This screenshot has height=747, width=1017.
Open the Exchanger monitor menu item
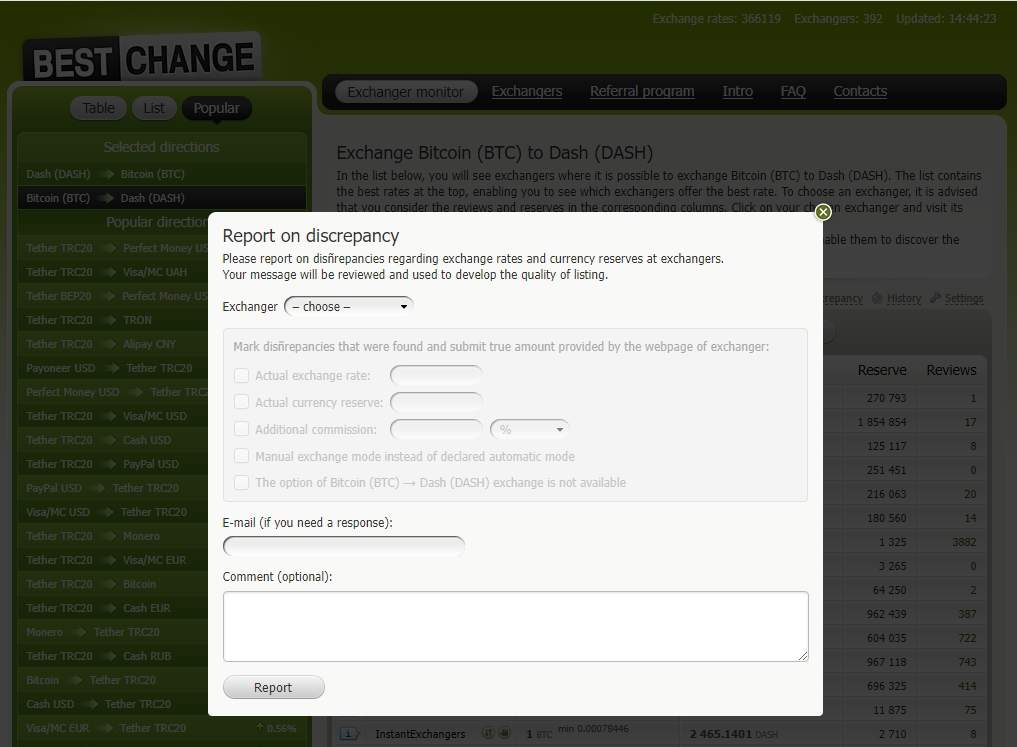[406, 91]
